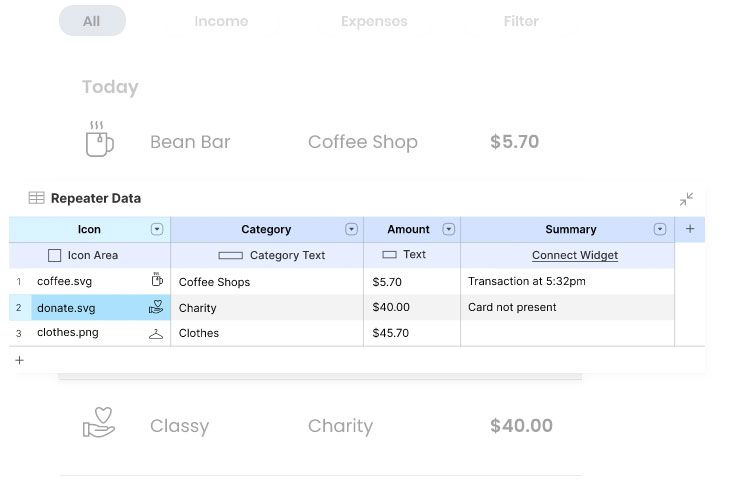This screenshot has height=502, width=730.
Task: Click the clothes hanger icon in row 3
Action: [156, 333]
